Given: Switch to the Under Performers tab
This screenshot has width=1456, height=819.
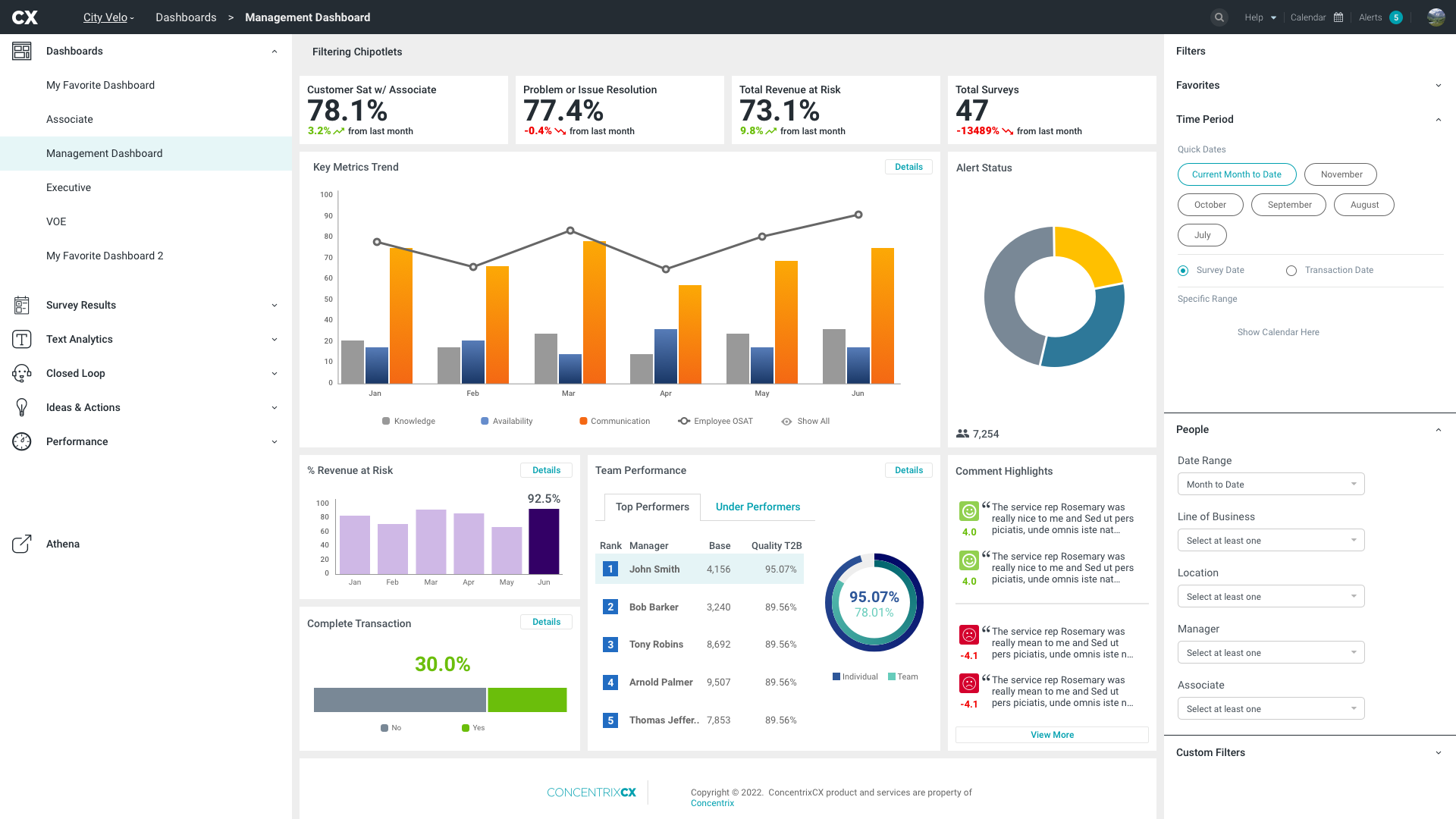Looking at the screenshot, I should [758, 507].
